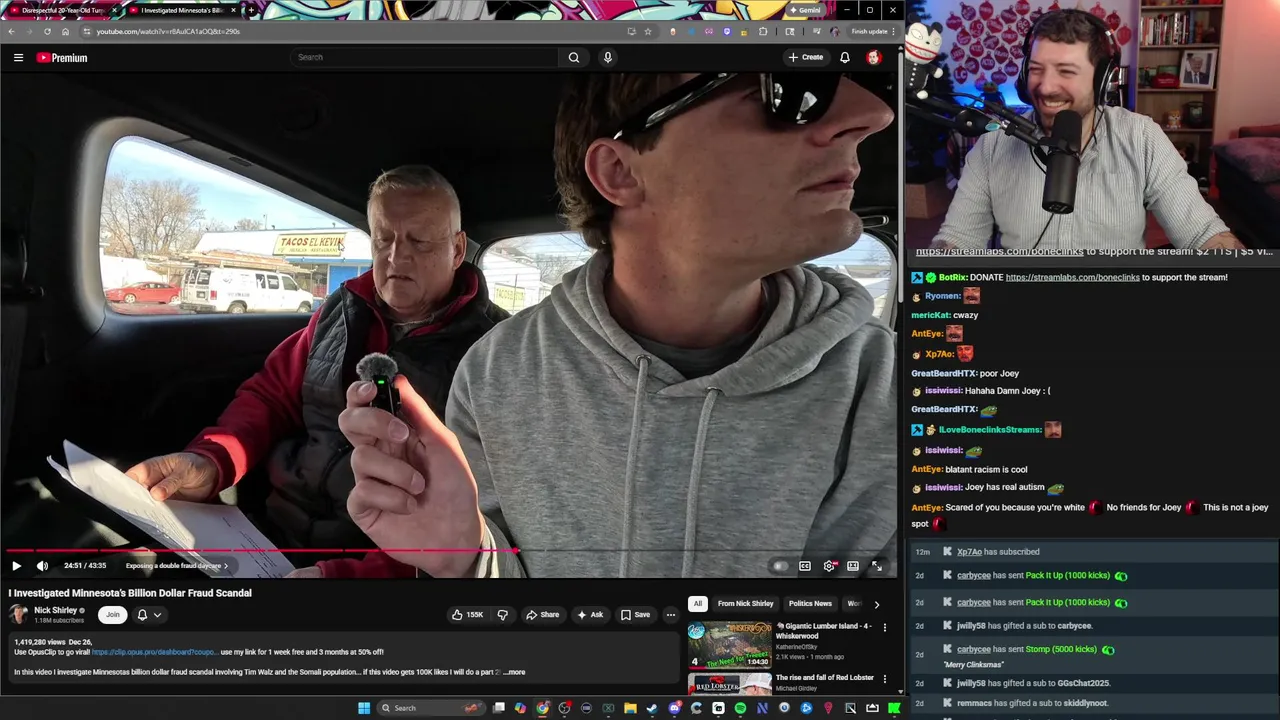Select the 'From Nick Shirley' chip

pos(745,604)
